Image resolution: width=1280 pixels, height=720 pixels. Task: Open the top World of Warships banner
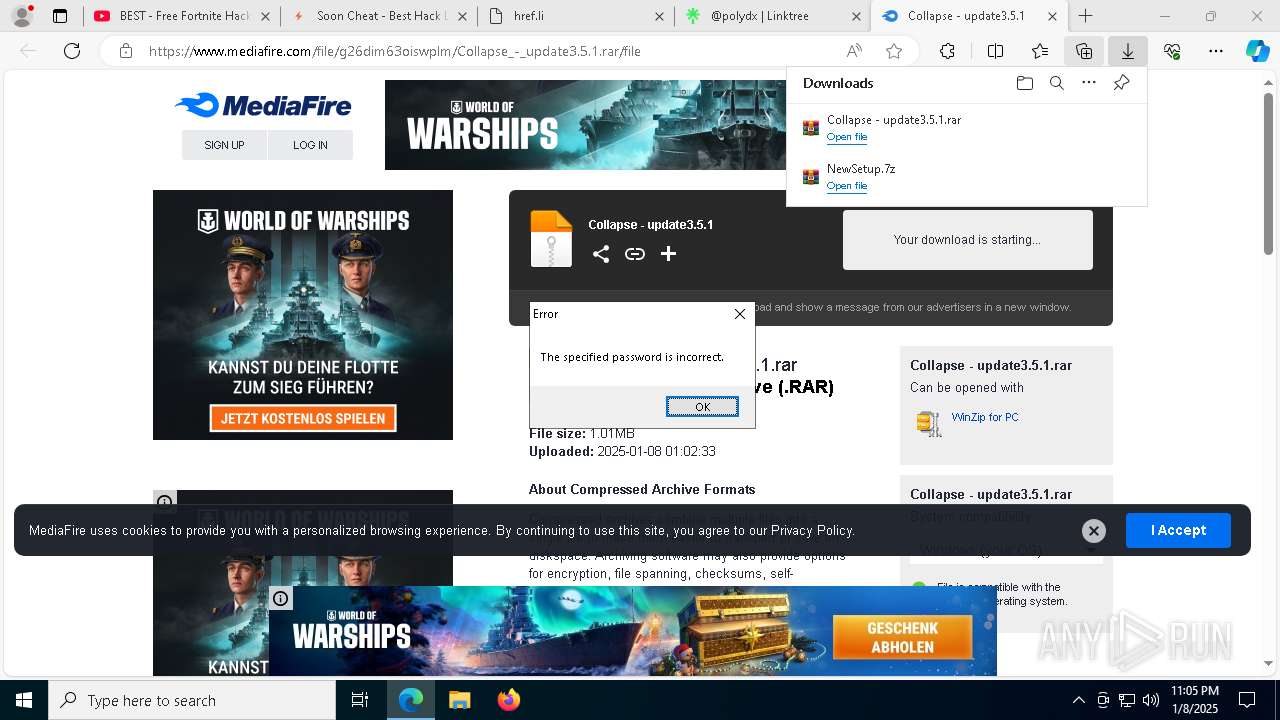click(x=586, y=125)
